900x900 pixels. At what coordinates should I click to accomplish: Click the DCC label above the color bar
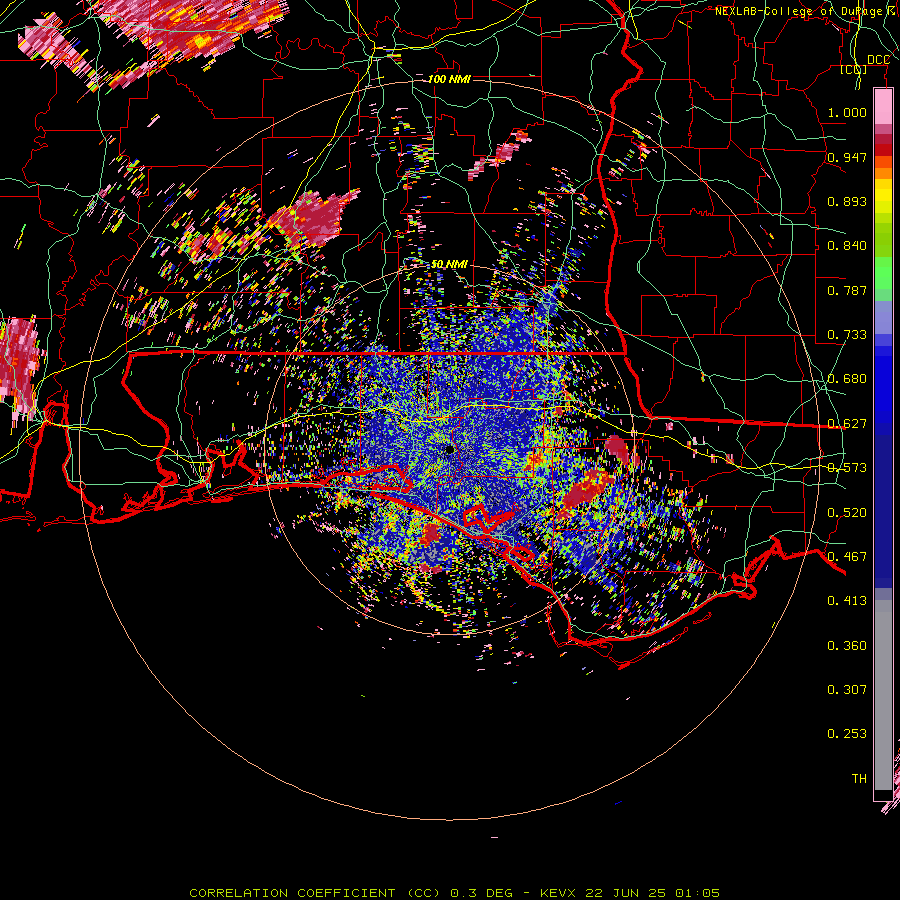878,60
